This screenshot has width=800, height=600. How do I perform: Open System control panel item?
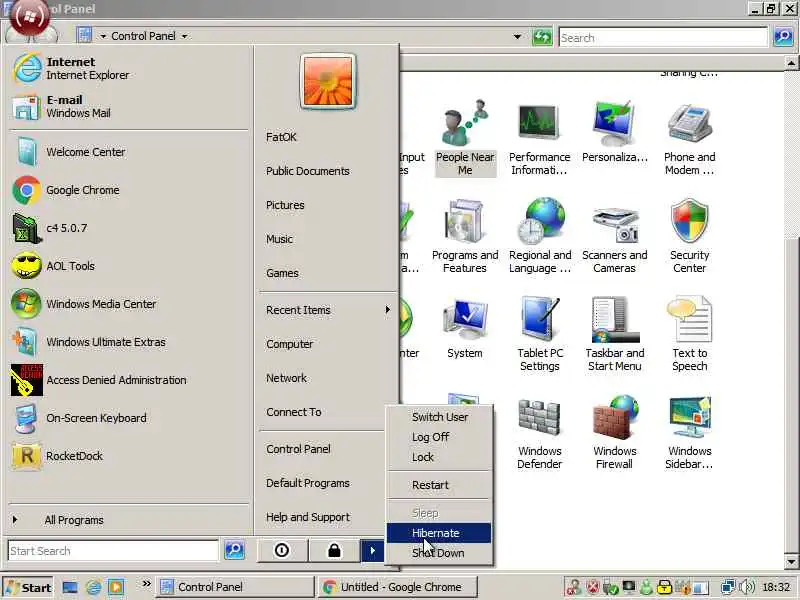(465, 328)
